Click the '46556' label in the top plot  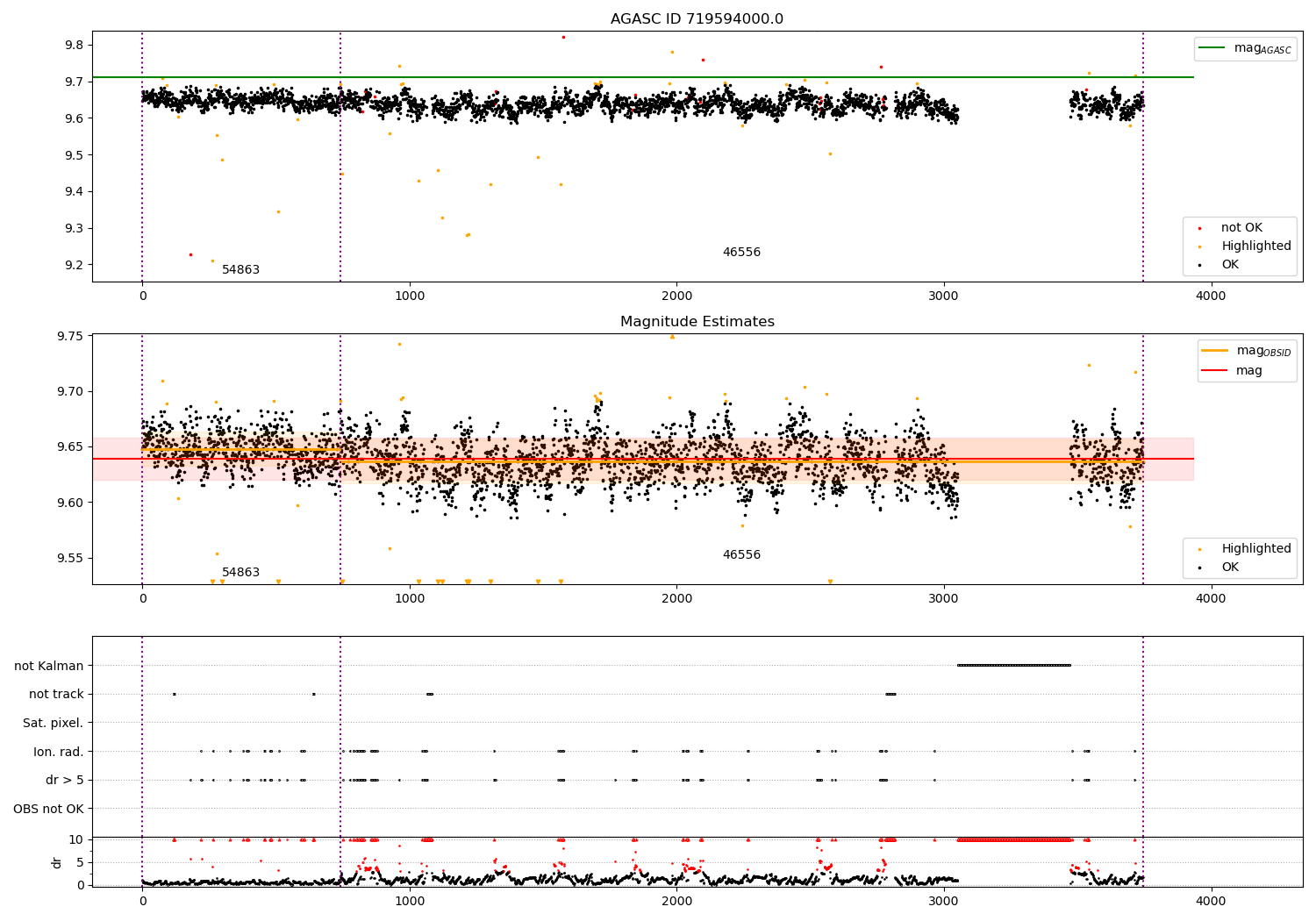741,253
